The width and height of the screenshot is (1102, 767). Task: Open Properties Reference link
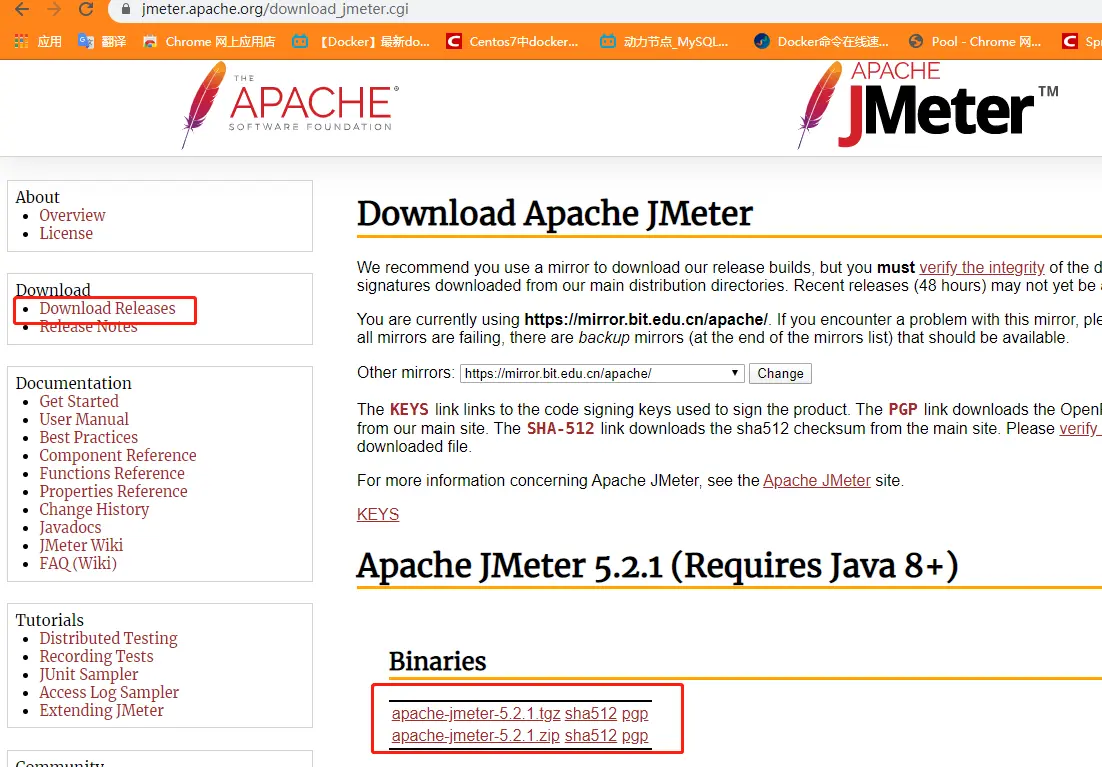coord(113,491)
